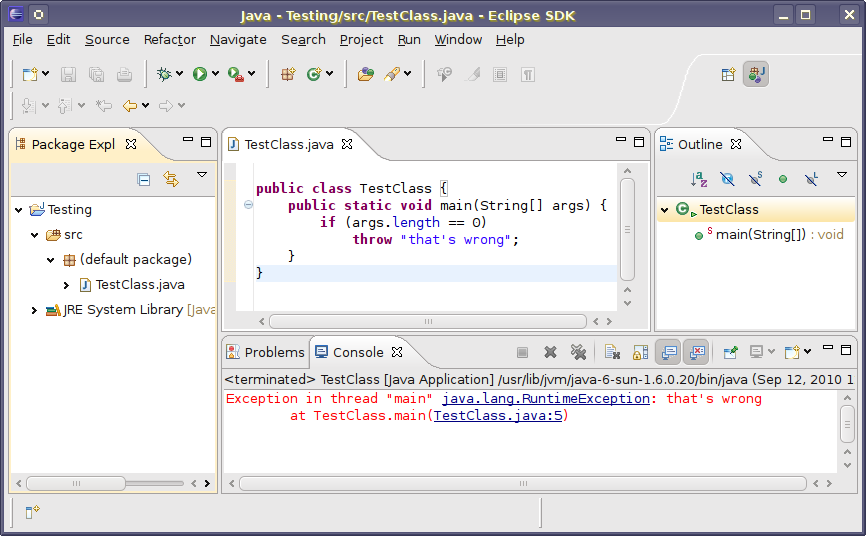Image resolution: width=866 pixels, height=536 pixels.
Task: Click the Clear Console icon
Action: tap(613, 352)
